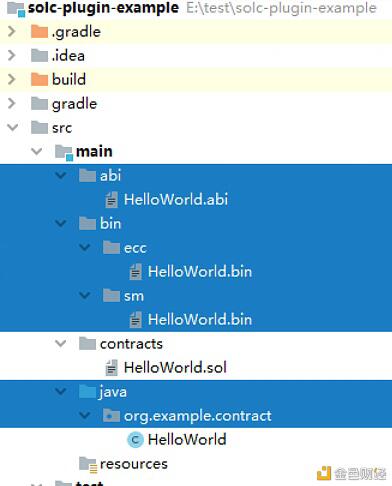Image resolution: width=392 pixels, height=486 pixels.
Task: Open HelloWorld.bin in the sm folder
Action: click(x=200, y=319)
